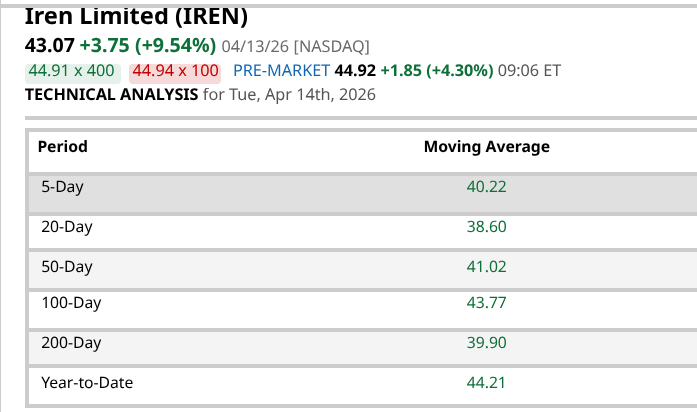This screenshot has height=412, width=697.
Task: Select the Year-to-Date period row
Action: (363, 386)
